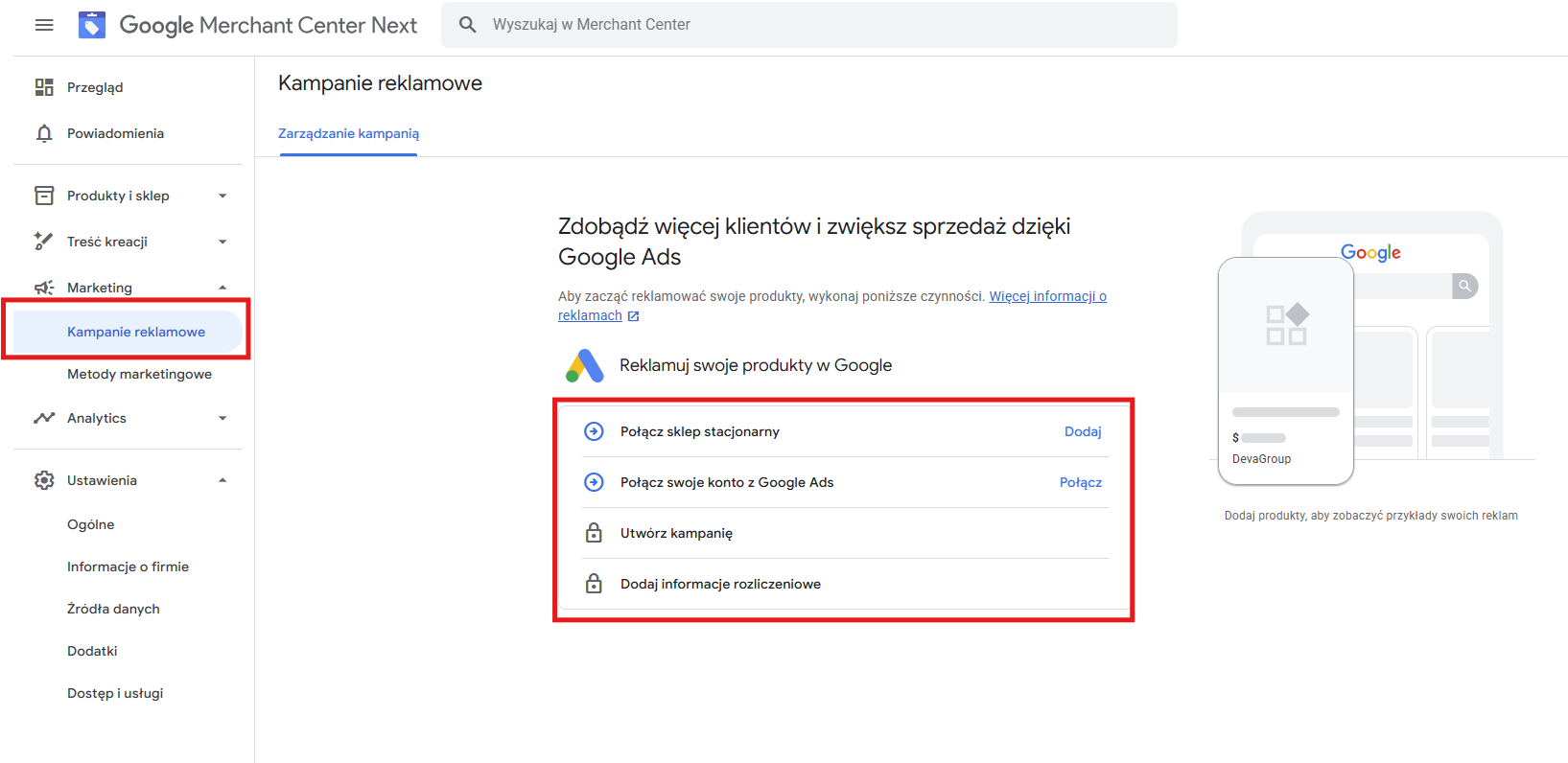The height and width of the screenshot is (763, 1568).
Task: Click Reklamuj swoje produkty w Google heading
Action: [756, 365]
